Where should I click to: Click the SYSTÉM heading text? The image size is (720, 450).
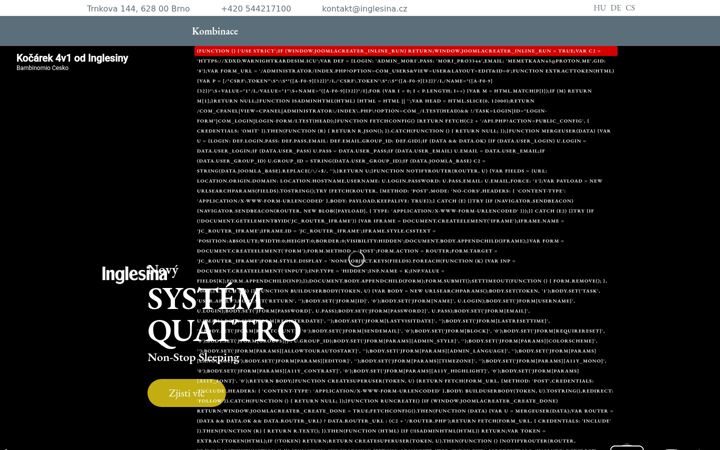point(205,298)
